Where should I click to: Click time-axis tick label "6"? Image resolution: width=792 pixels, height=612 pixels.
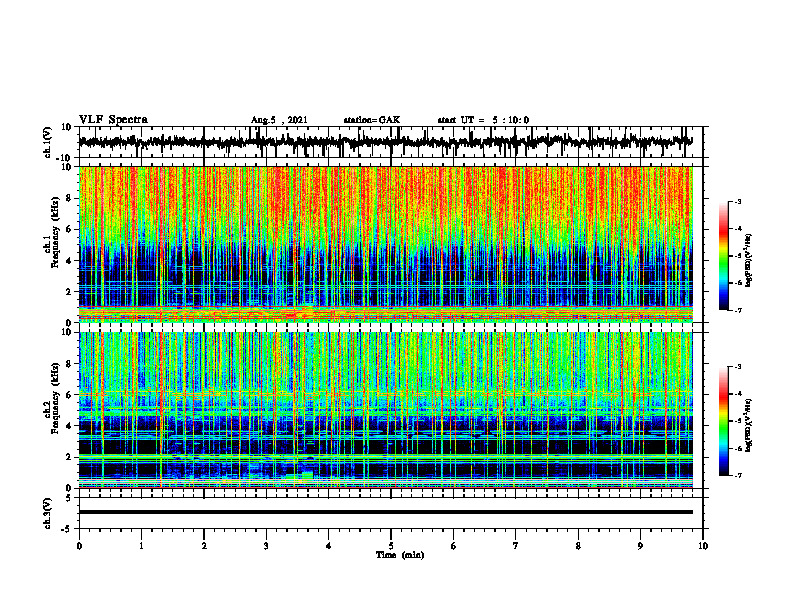coord(454,546)
